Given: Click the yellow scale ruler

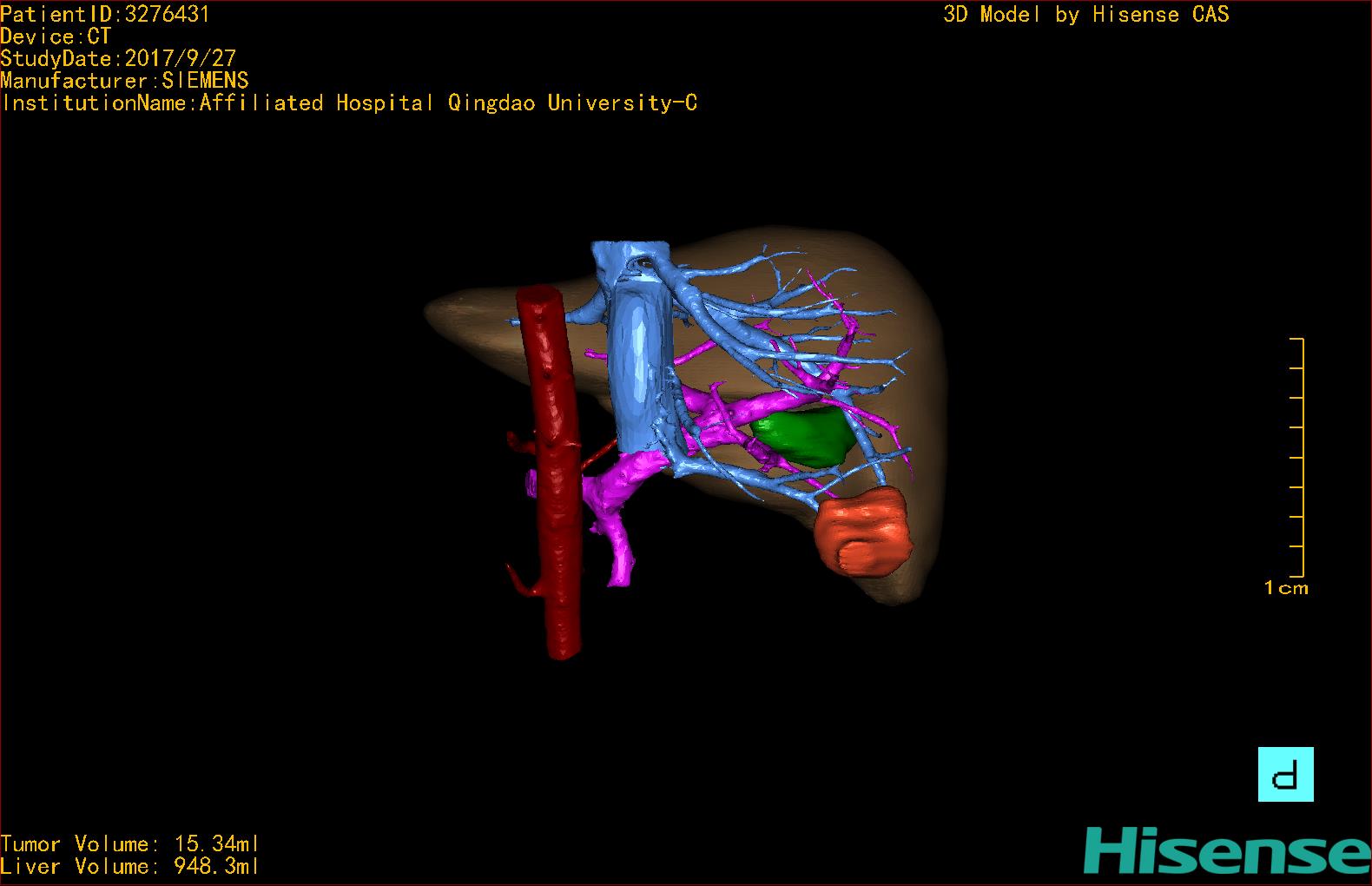Looking at the screenshot, I should click(x=1297, y=457).
